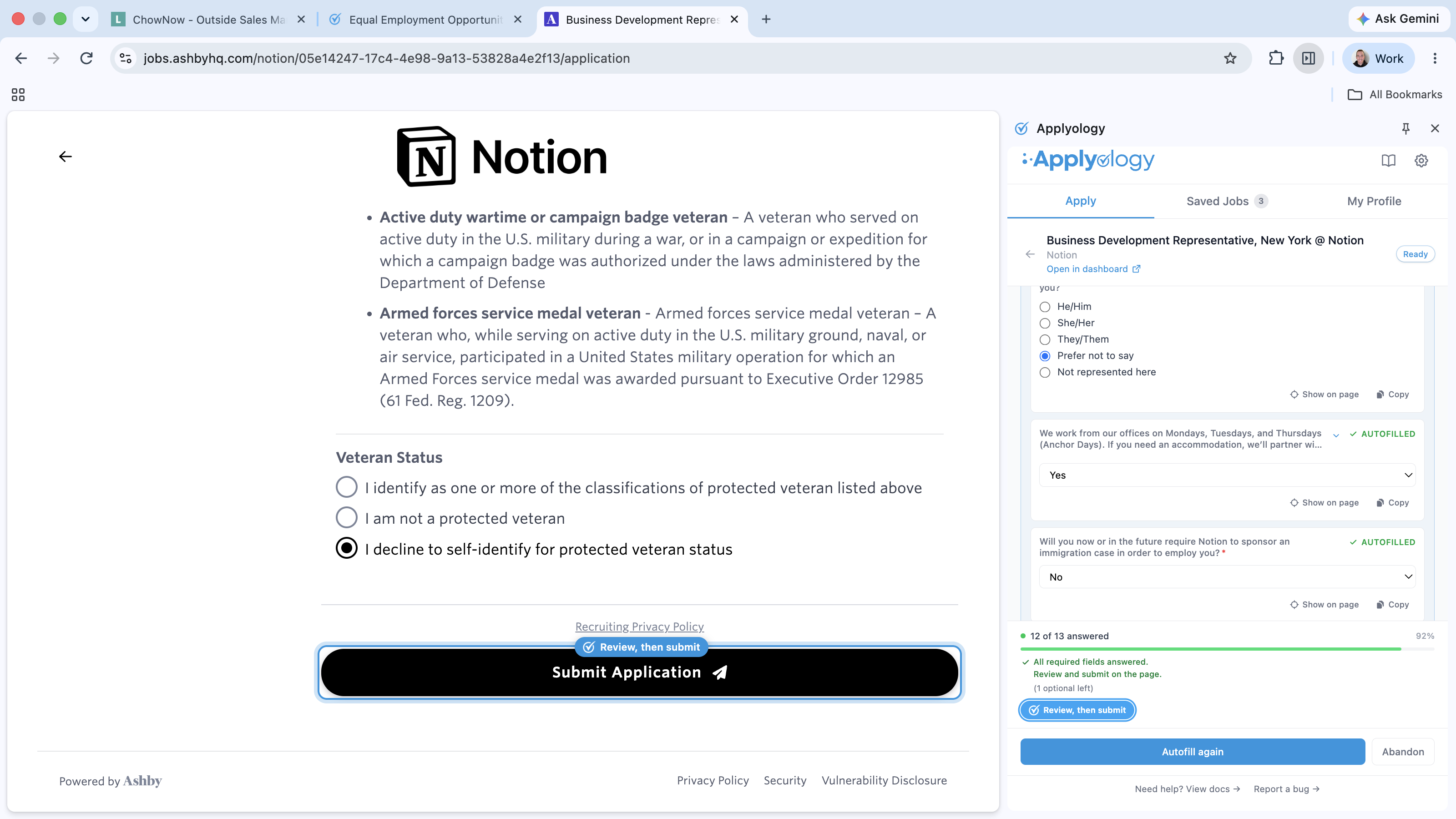1456x819 pixels.
Task: Open the tab search dropdown arrow
Action: point(86,19)
